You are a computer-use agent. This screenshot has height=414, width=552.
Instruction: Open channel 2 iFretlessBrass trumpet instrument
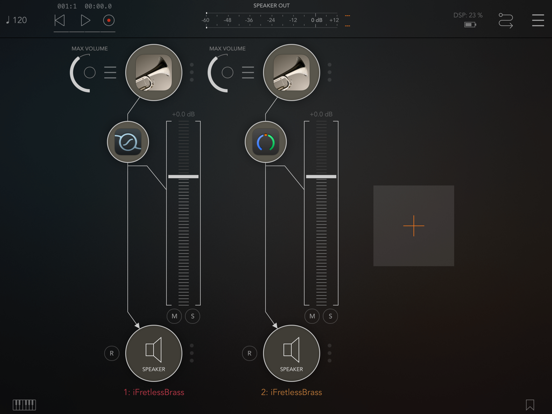coord(291,73)
